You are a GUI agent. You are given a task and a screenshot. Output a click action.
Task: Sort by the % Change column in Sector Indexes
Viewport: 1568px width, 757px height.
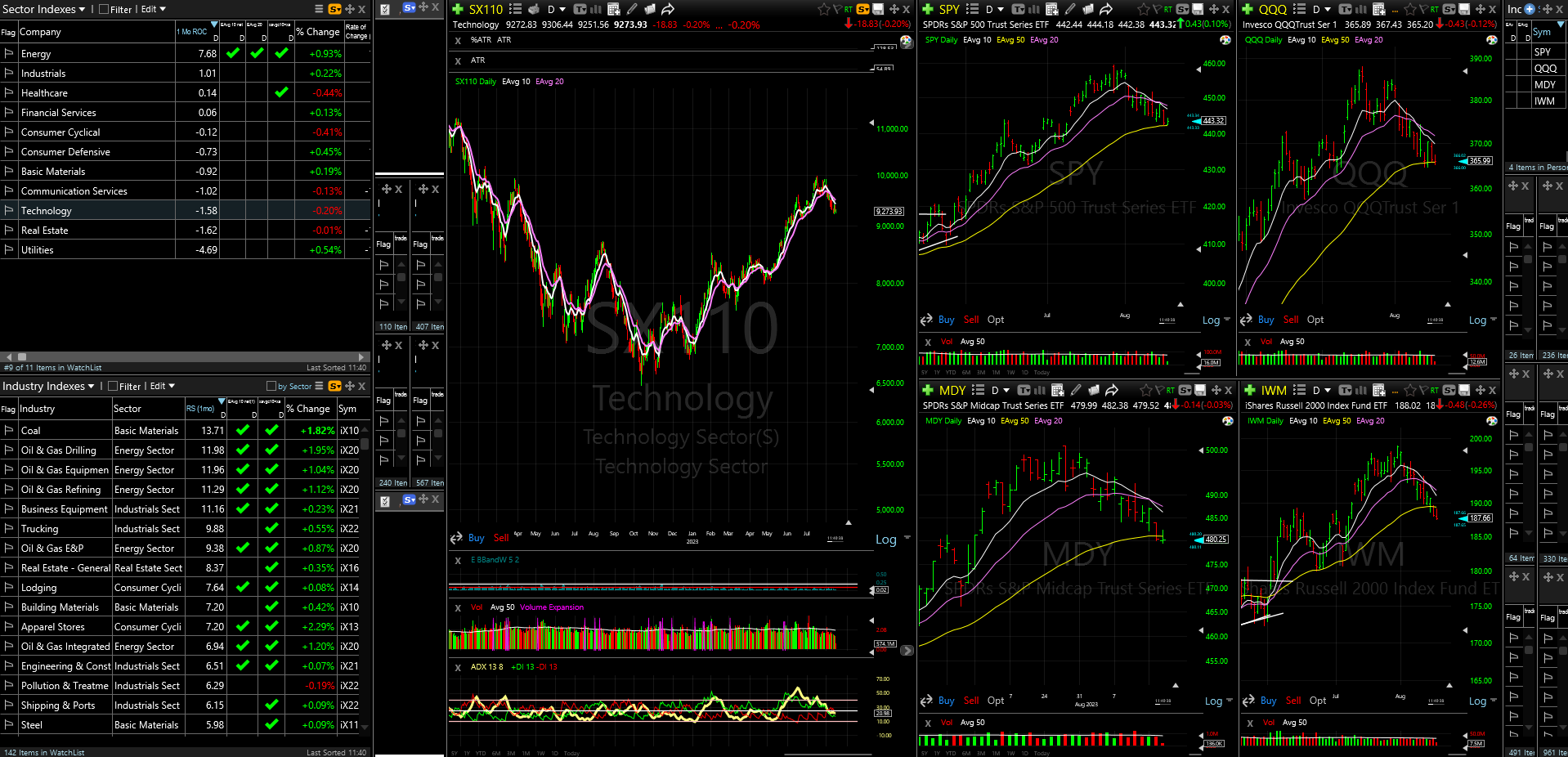pyautogui.click(x=318, y=32)
